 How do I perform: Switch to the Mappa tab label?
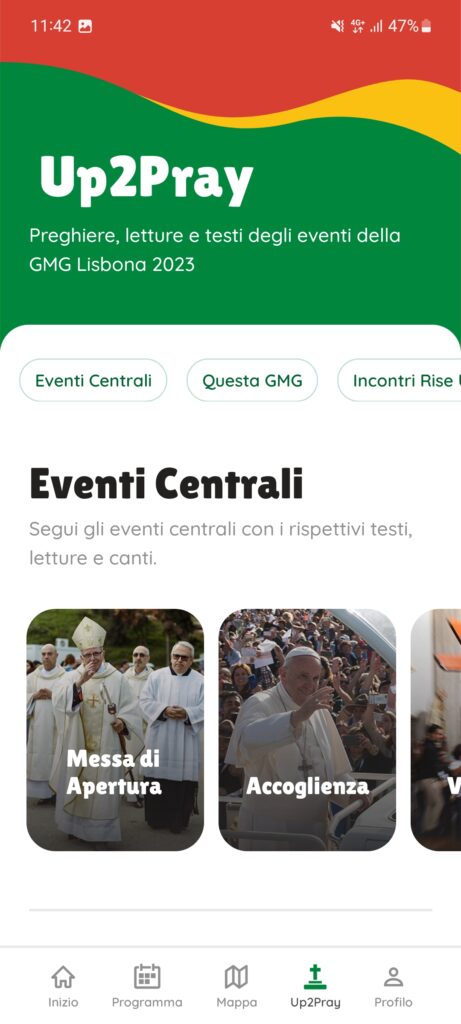point(236,1002)
